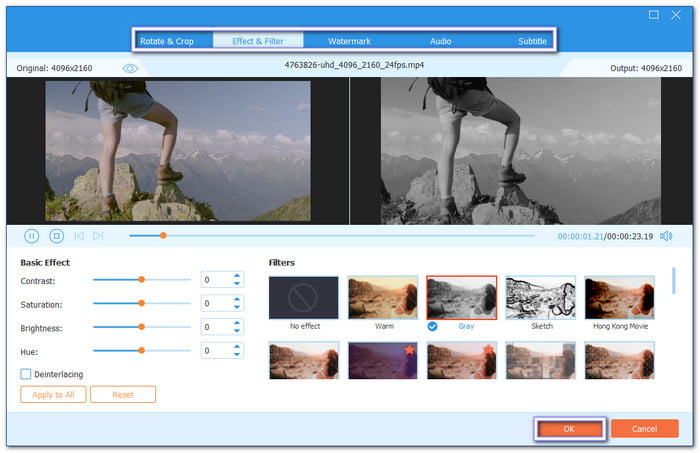Click the current time 00:00:01.21

coord(580,237)
